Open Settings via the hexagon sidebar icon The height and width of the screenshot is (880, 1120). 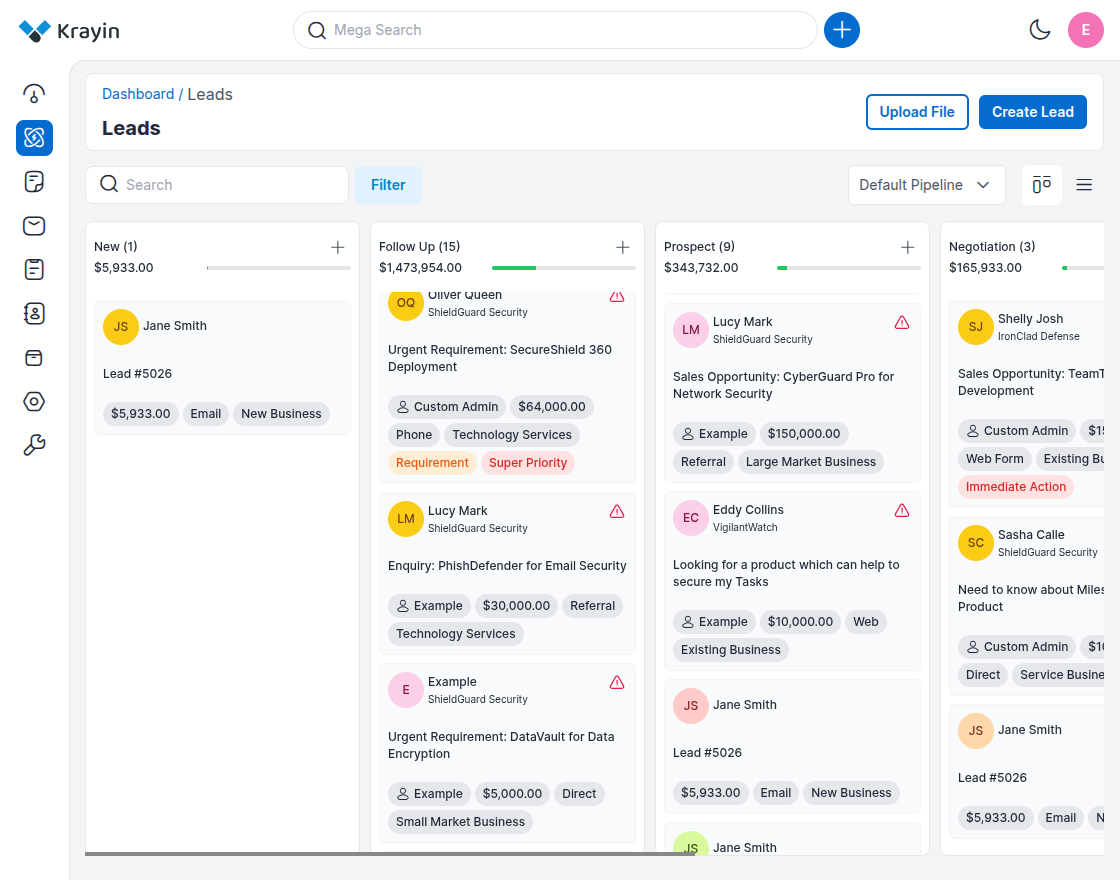point(34,401)
